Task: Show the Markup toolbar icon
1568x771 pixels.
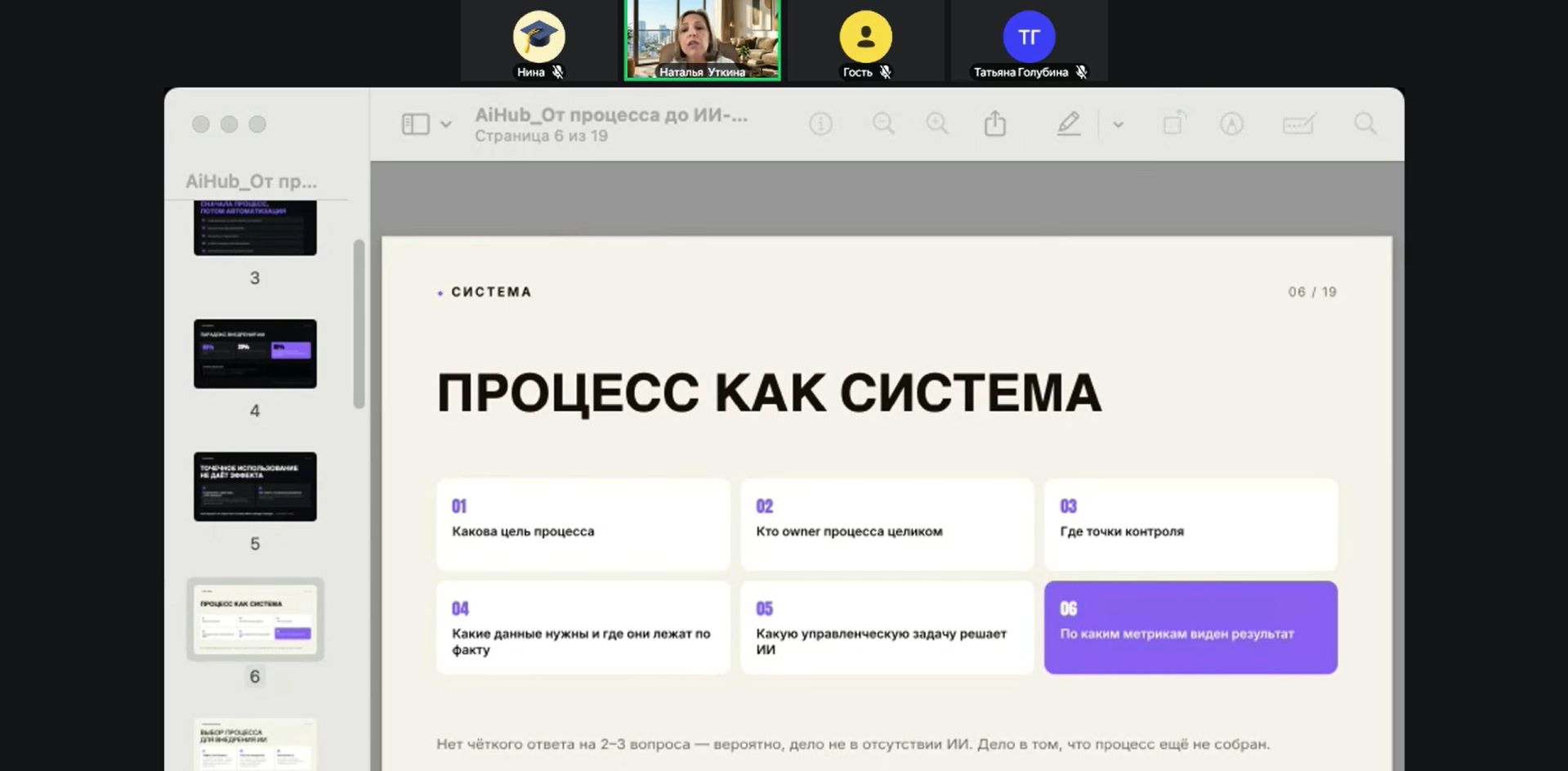Action: [1231, 124]
